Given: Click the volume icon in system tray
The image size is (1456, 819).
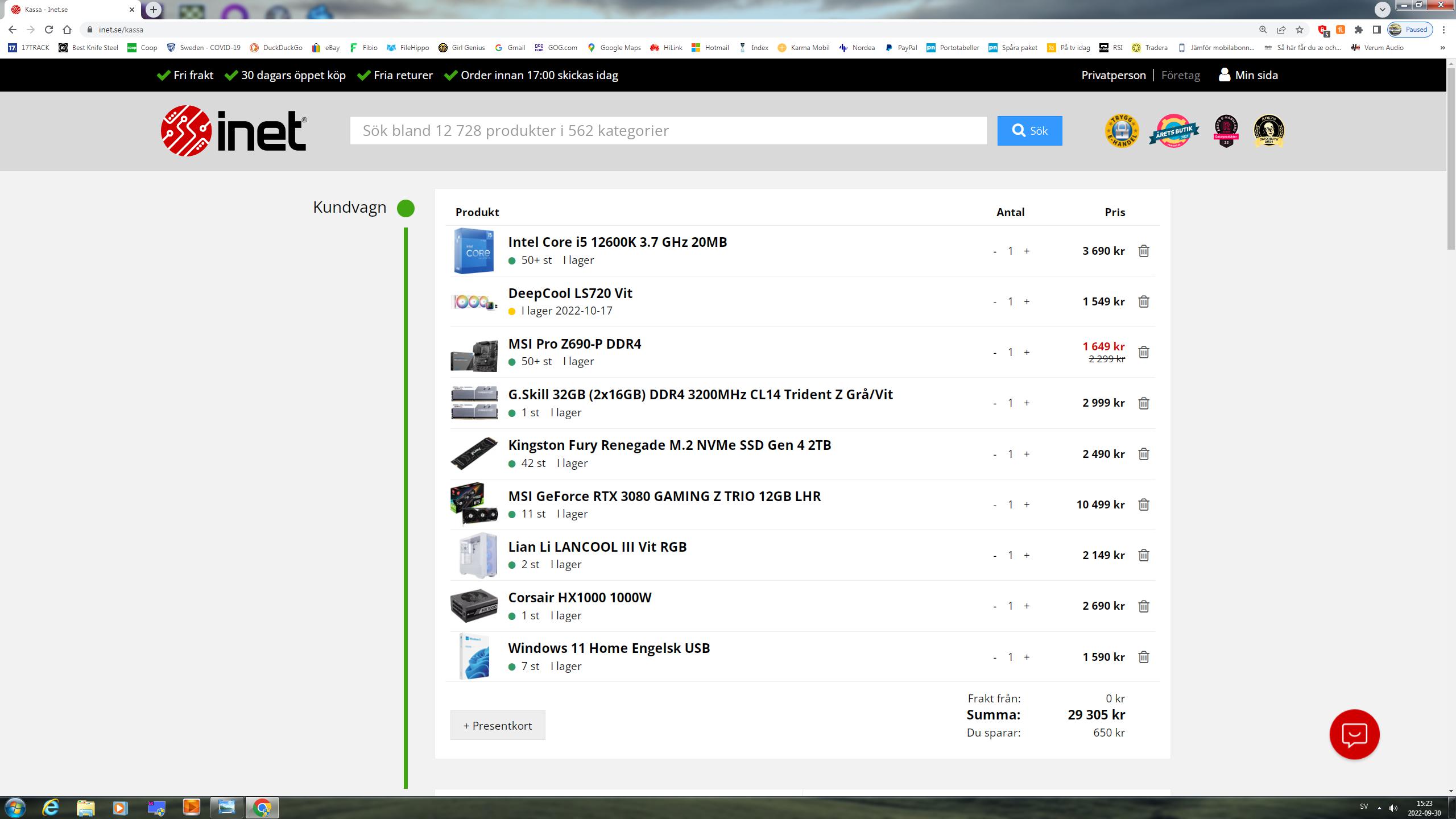Looking at the screenshot, I should (x=1393, y=808).
